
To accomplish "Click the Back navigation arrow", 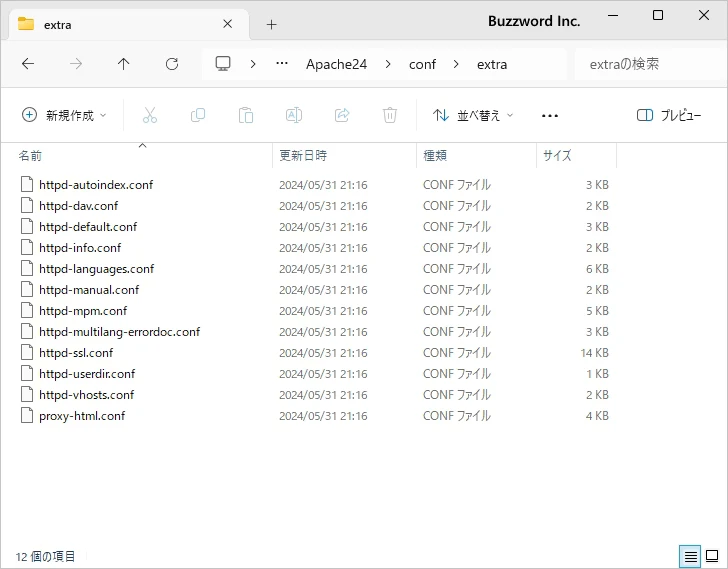I will (x=28, y=64).
